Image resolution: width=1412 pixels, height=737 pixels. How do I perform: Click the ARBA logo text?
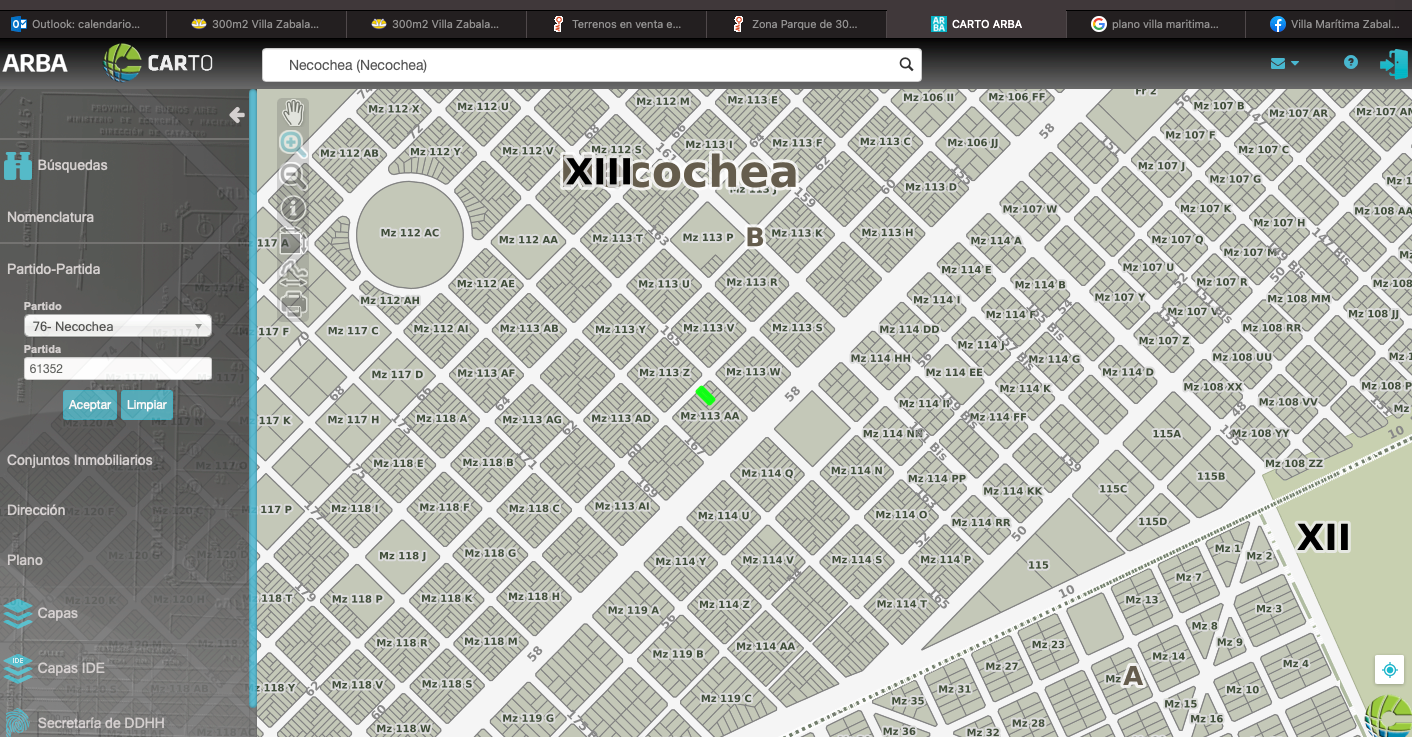(35, 64)
